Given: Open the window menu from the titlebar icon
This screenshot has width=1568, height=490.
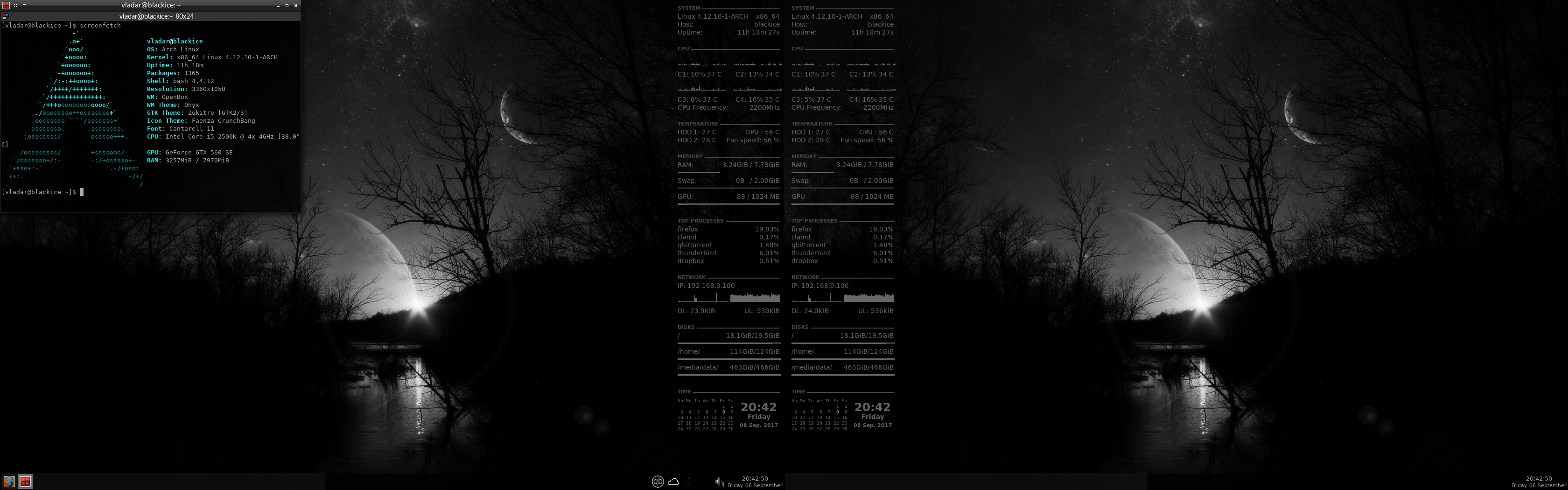Looking at the screenshot, I should 7,6.
